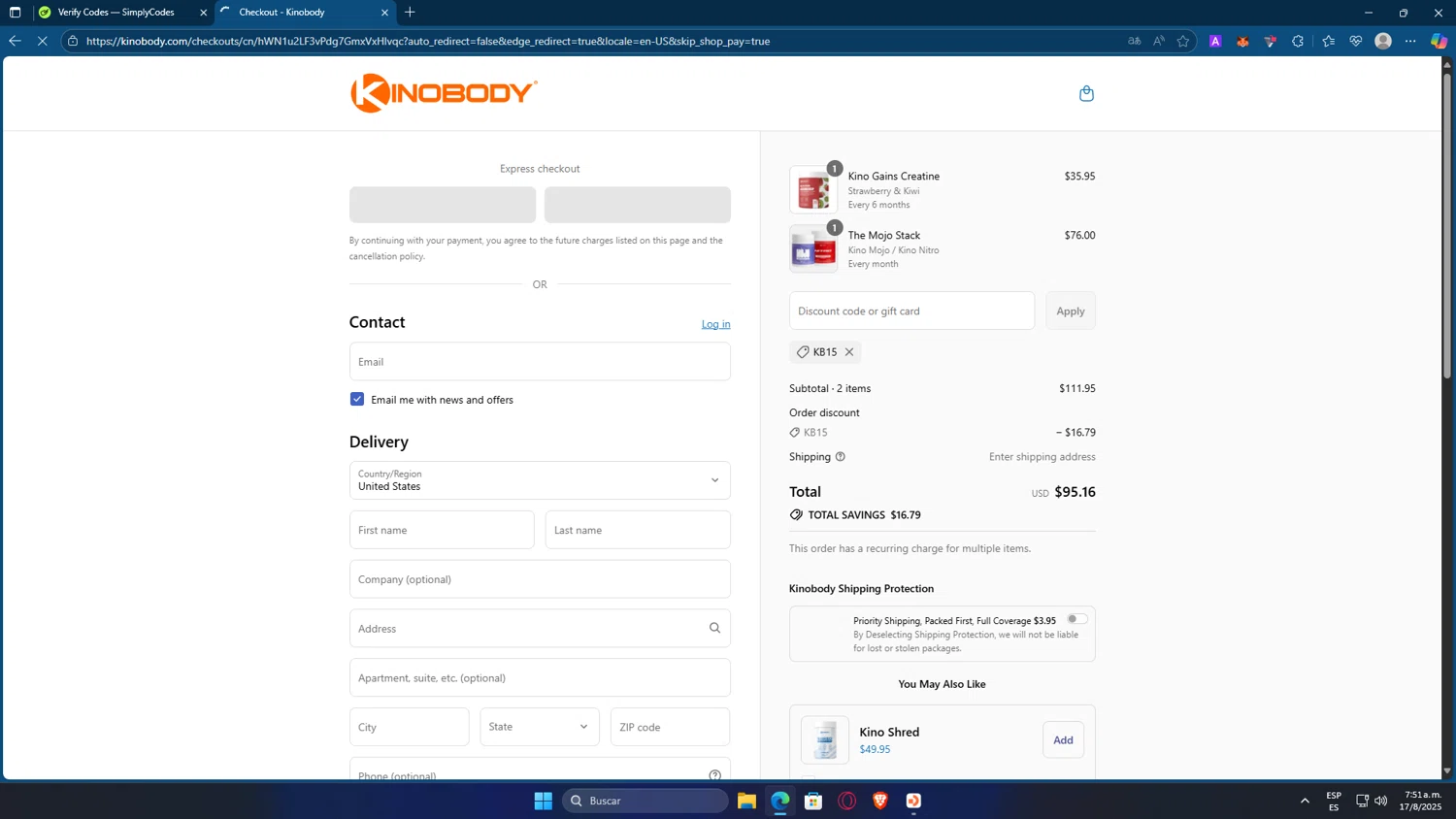Open the favorites list icon
Viewport: 1456px width, 819px height.
pyautogui.click(x=1328, y=41)
